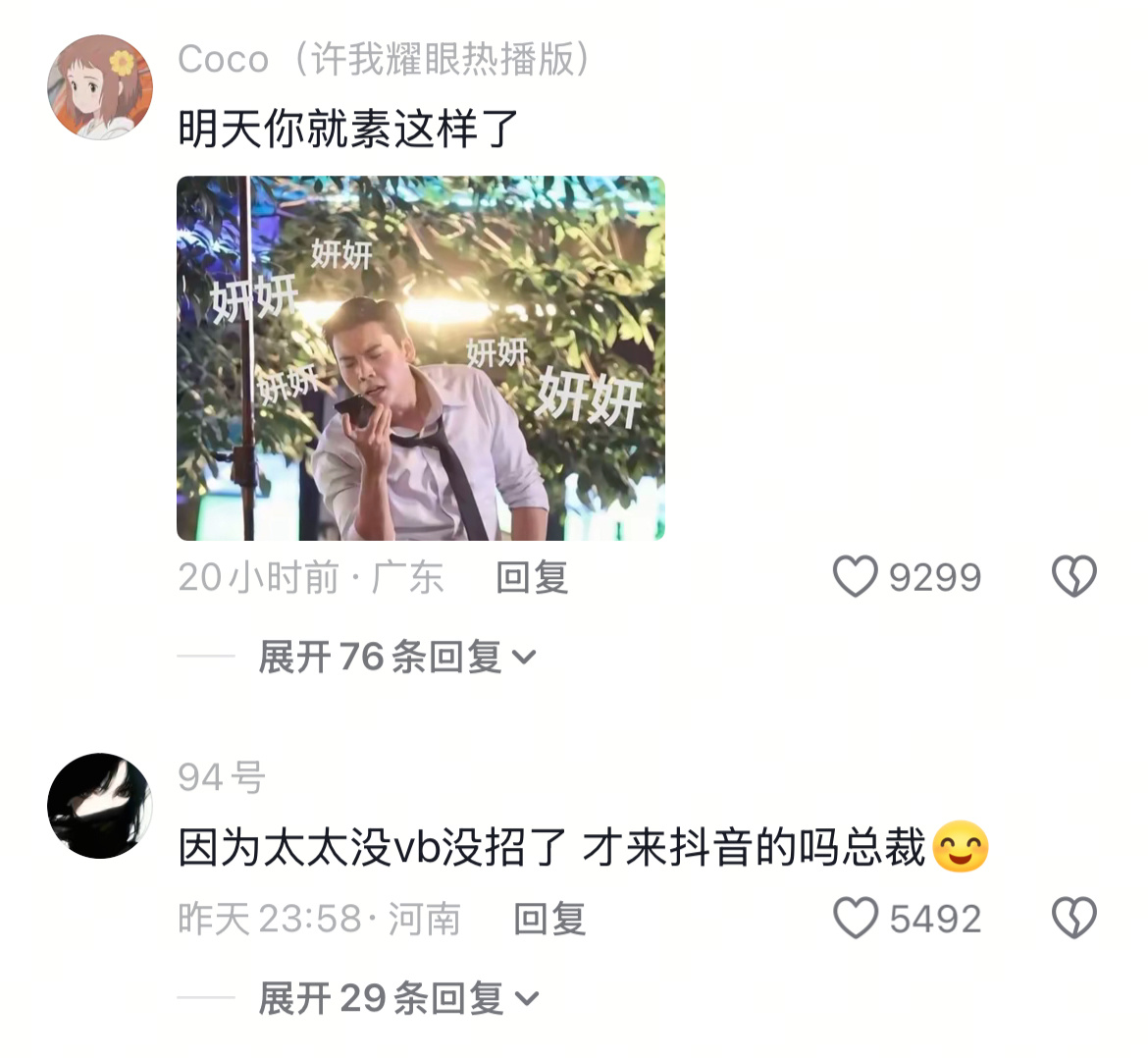Select comment text 明天你就素这样了
Image resolution: width=1148 pixels, height=1058 pixels.
coord(348,129)
